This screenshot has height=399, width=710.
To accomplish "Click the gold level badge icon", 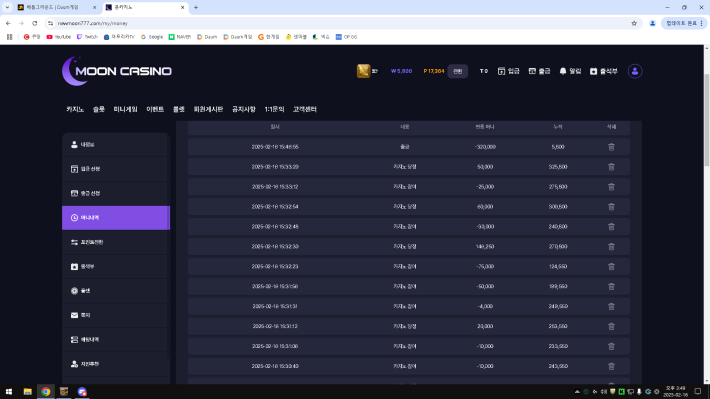I will pos(364,71).
